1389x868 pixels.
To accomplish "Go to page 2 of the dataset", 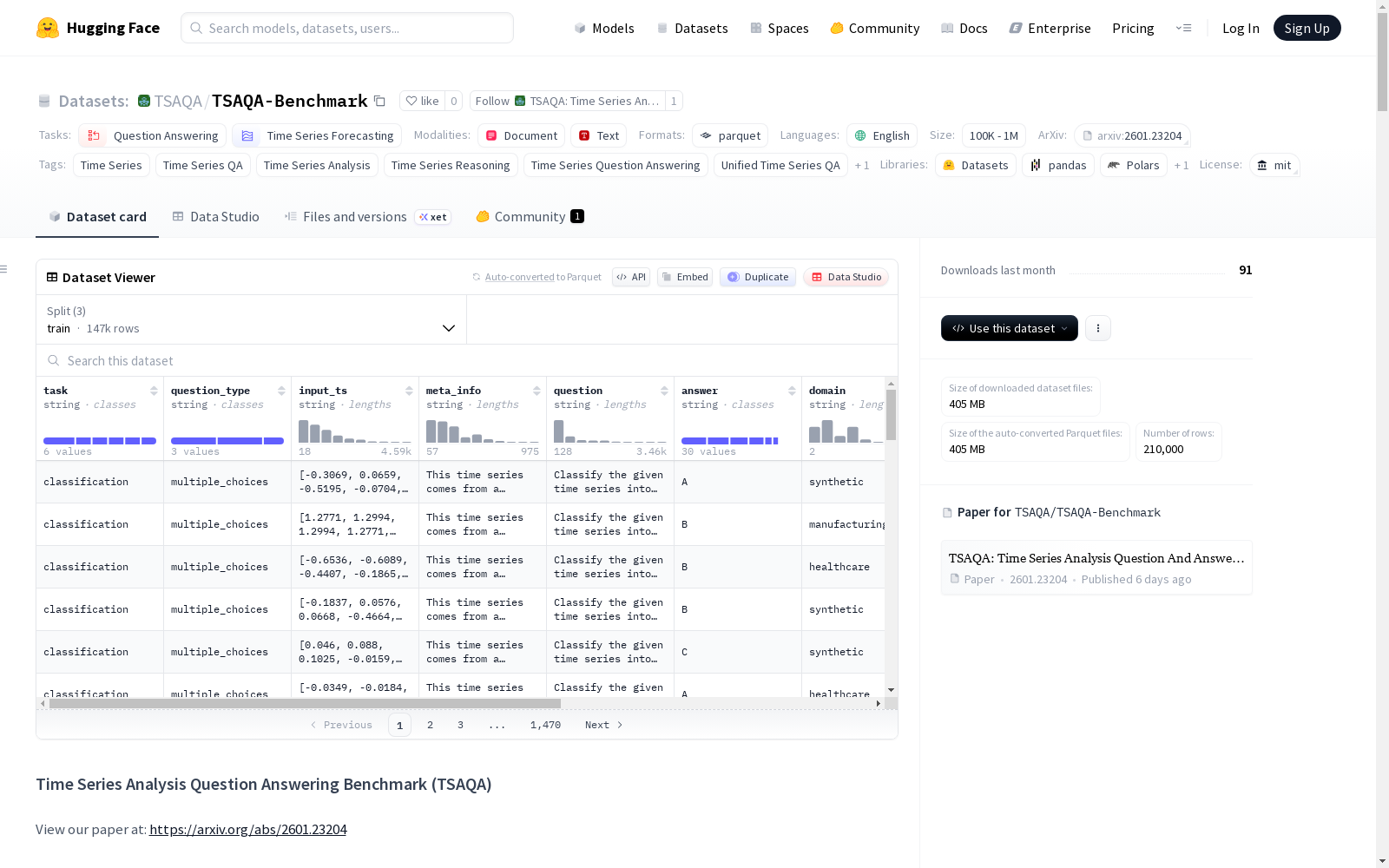I will [x=430, y=725].
